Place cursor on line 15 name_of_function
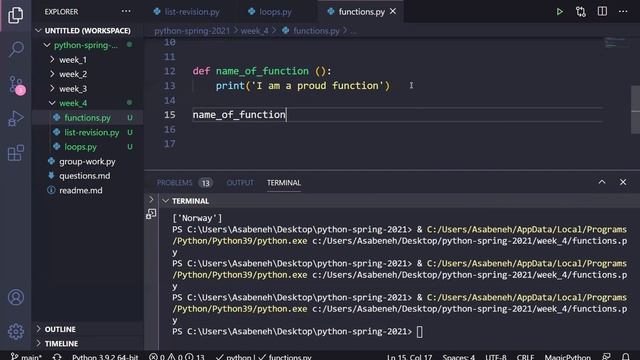 coord(239,115)
